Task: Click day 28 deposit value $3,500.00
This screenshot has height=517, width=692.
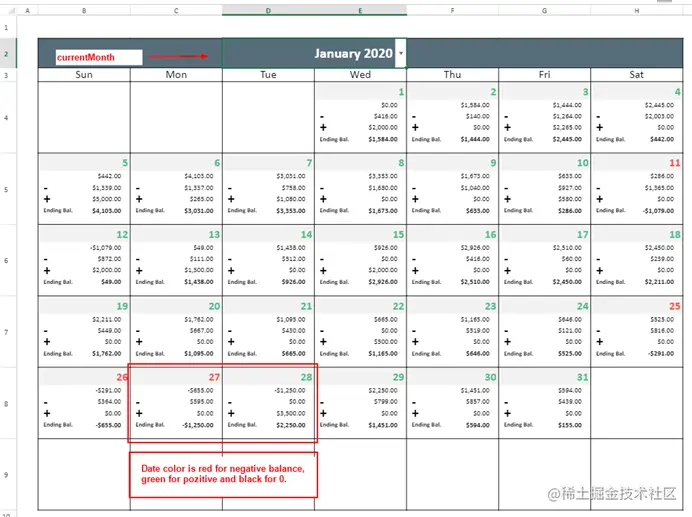Action: [291, 414]
